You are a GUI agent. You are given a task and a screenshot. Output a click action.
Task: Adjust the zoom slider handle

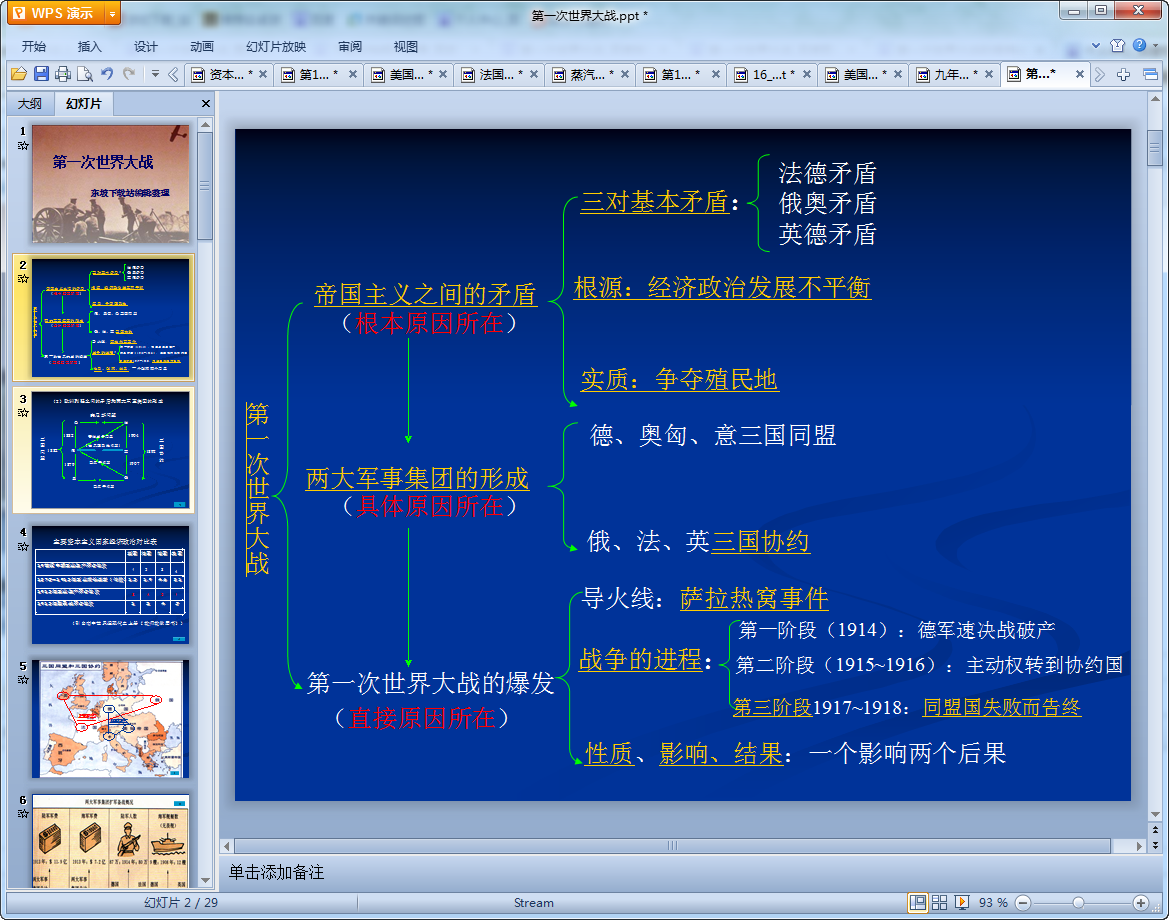(x=1078, y=903)
